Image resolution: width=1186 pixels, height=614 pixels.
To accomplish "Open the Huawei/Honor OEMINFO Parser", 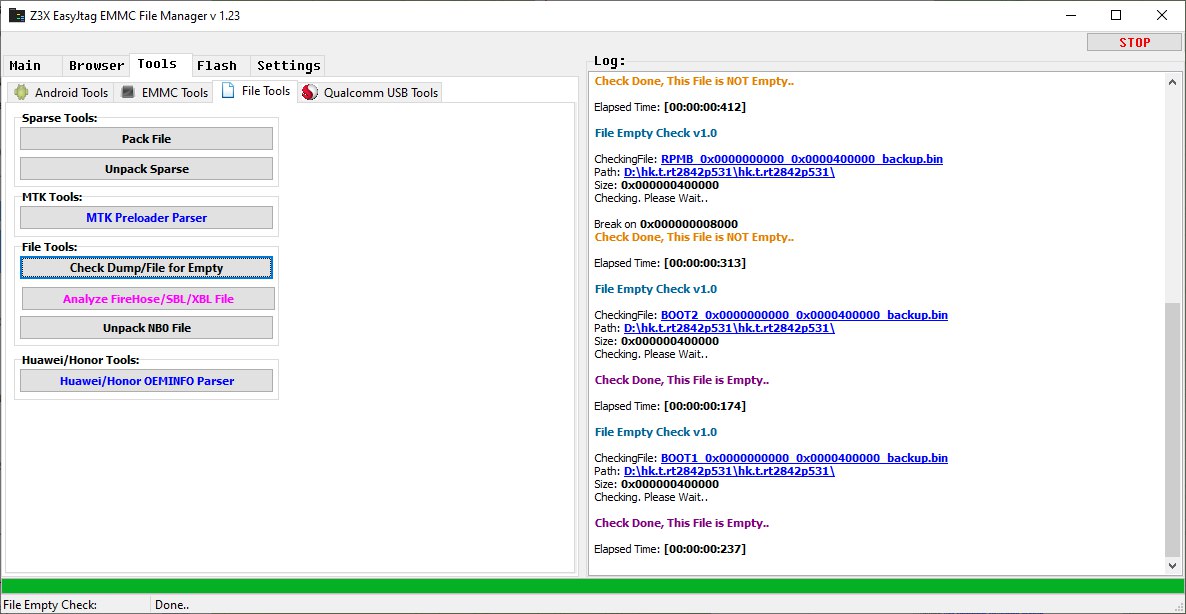I will [x=146, y=380].
